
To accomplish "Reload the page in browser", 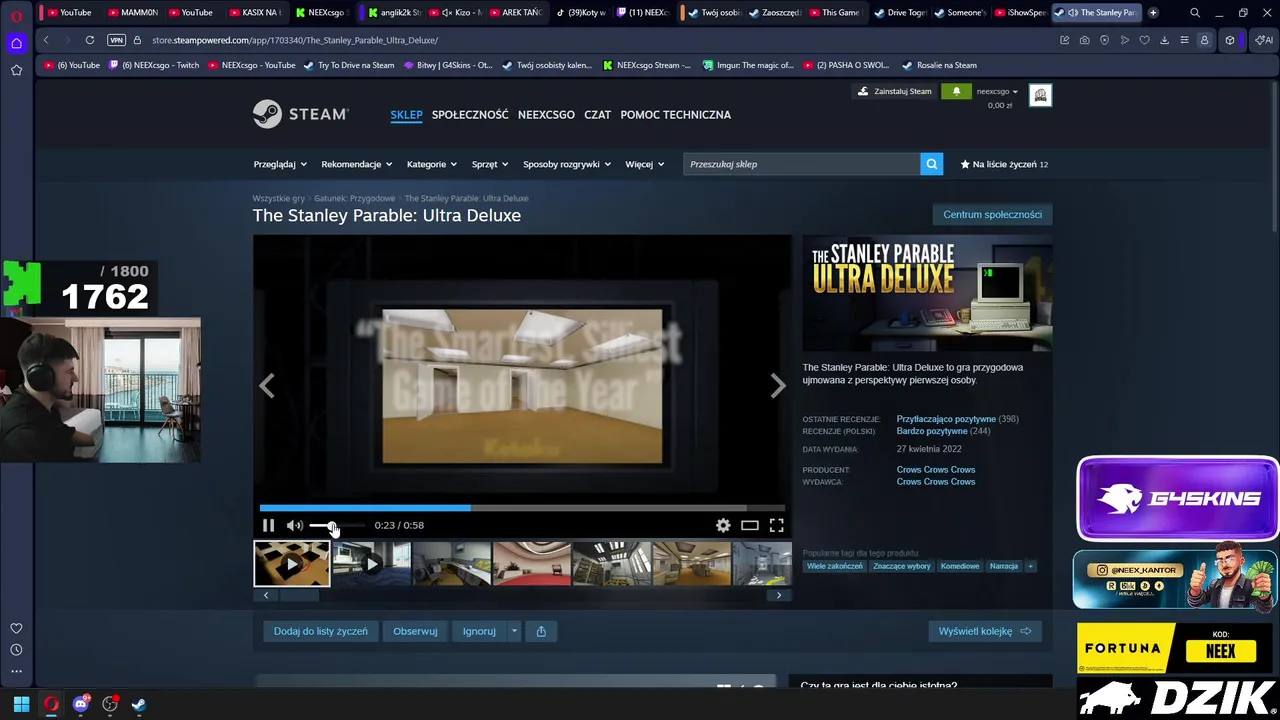I will 90,40.
